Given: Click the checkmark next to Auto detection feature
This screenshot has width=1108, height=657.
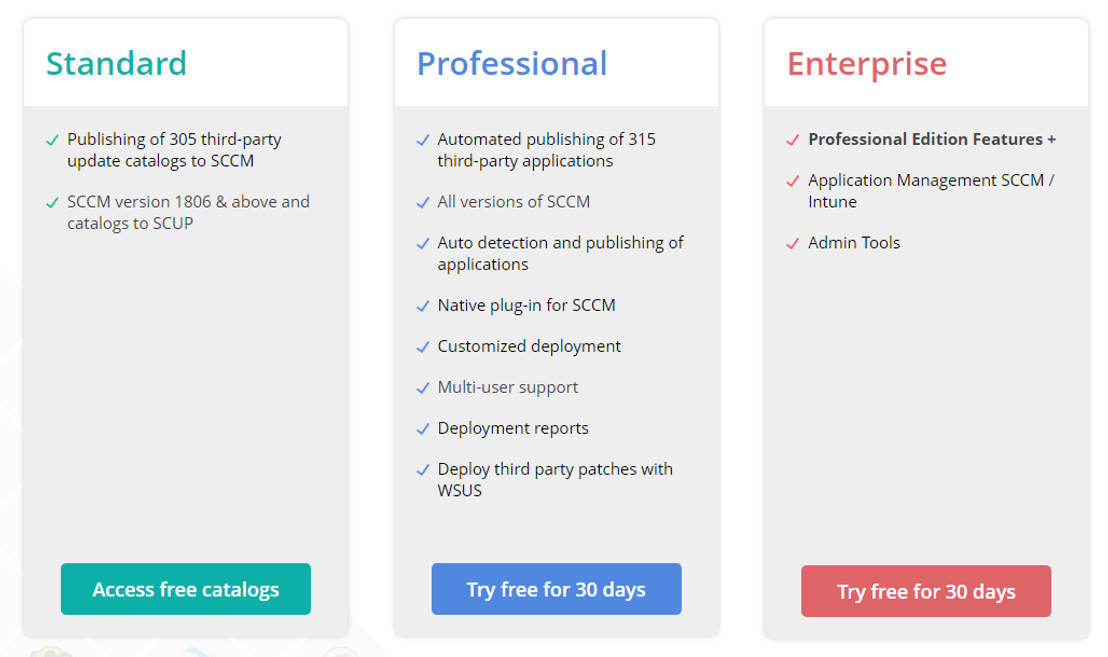Looking at the screenshot, I should click(423, 242).
